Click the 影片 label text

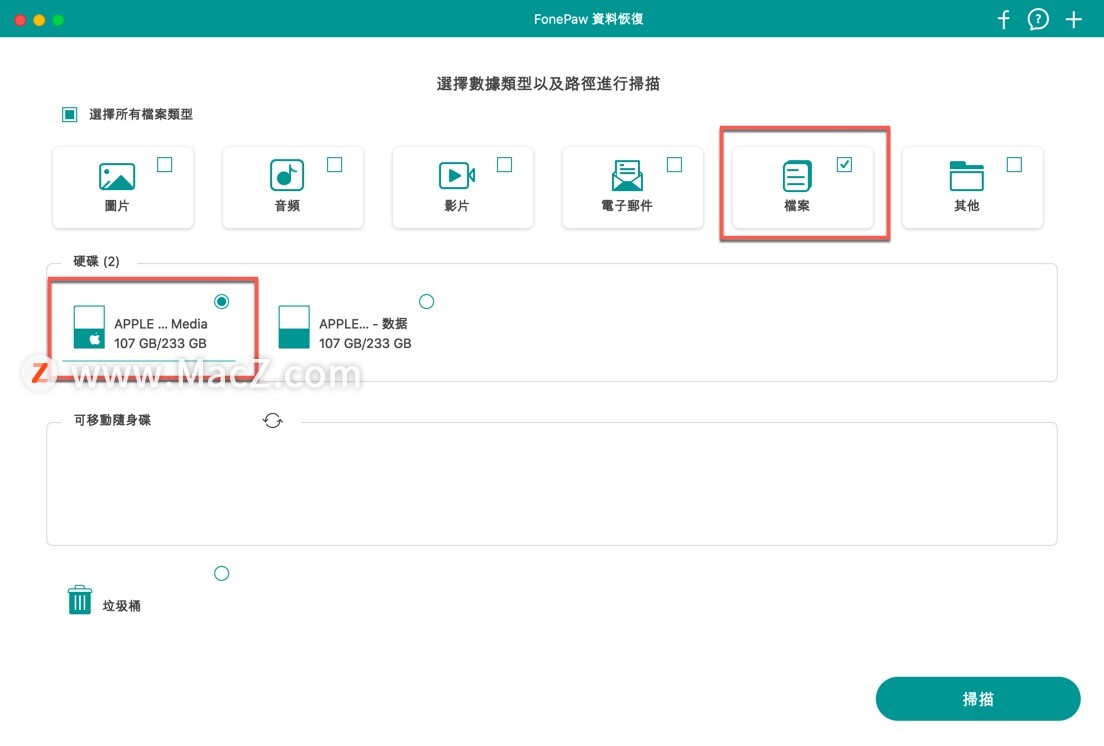point(457,206)
